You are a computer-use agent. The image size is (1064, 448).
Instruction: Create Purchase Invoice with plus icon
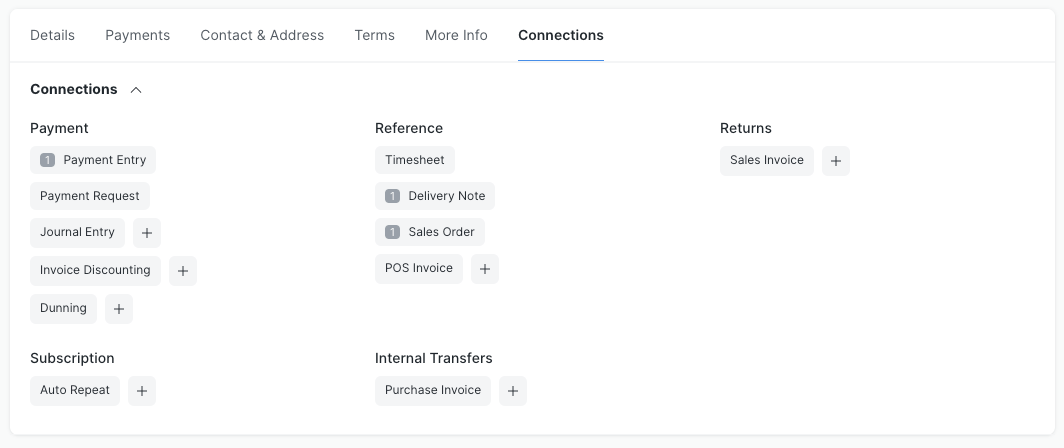(513, 391)
